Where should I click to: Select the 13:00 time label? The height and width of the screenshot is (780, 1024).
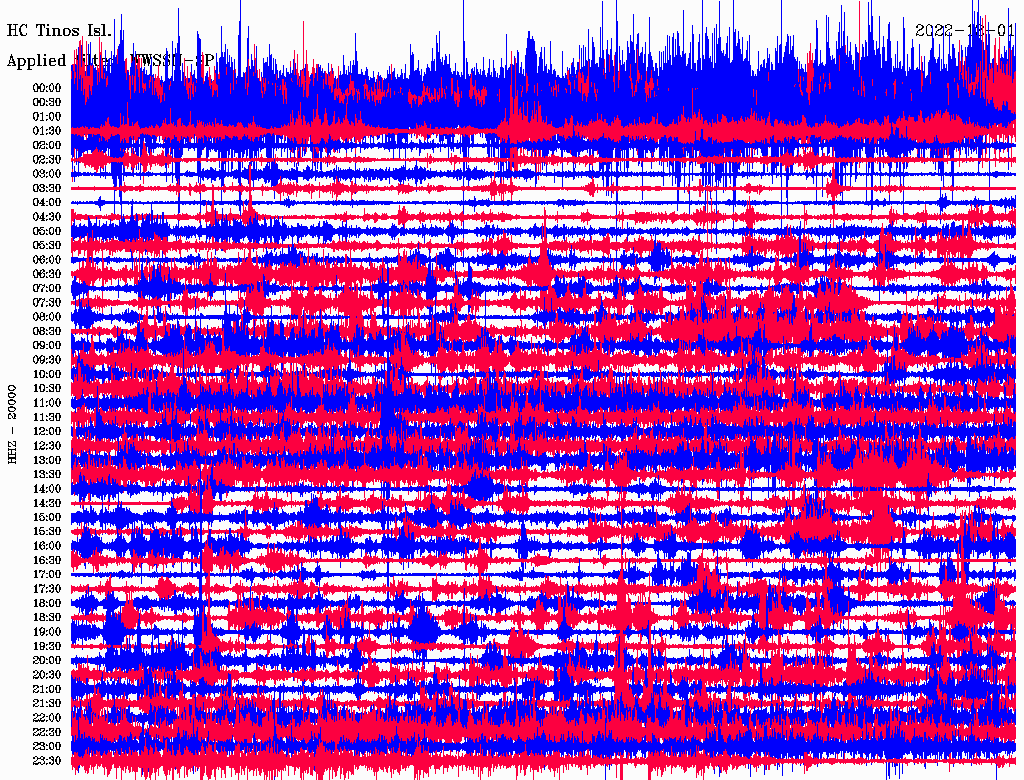[47, 461]
